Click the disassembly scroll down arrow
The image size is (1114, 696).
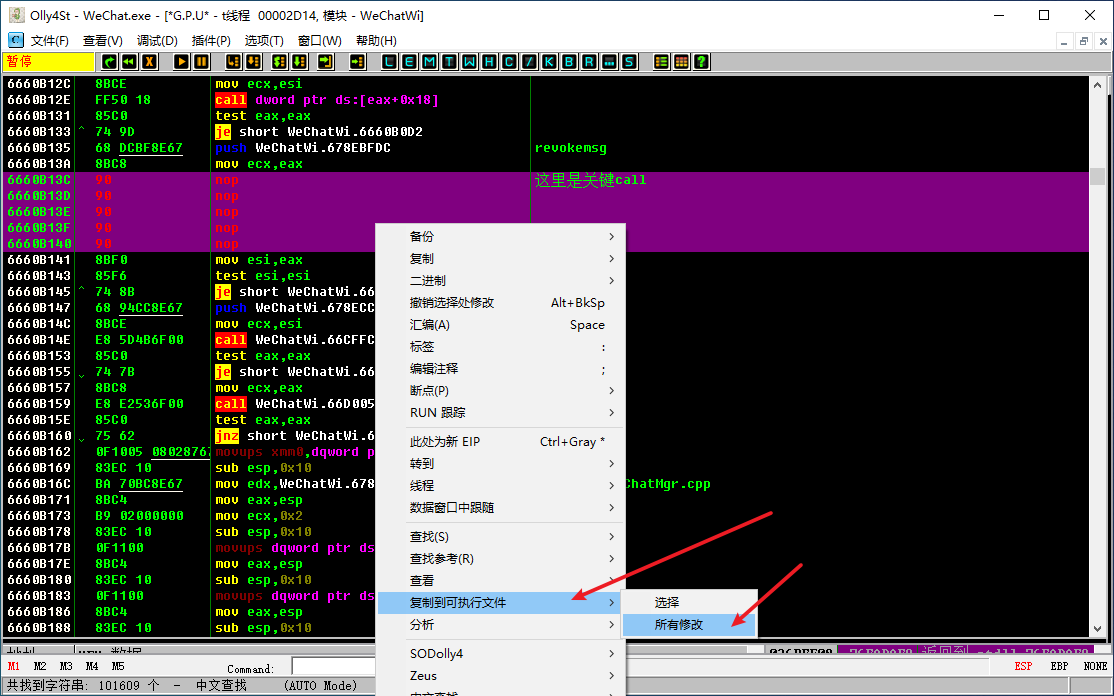pyautogui.click(x=1098, y=629)
